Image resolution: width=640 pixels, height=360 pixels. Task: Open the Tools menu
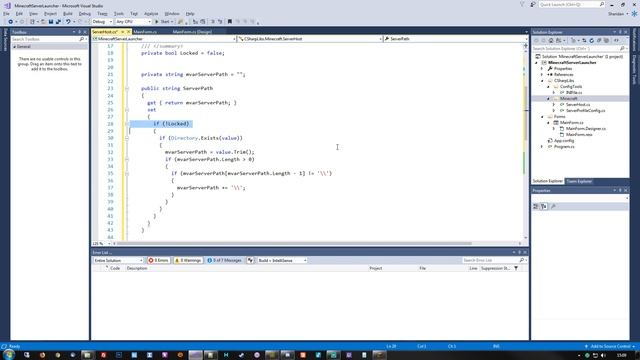click(119, 13)
